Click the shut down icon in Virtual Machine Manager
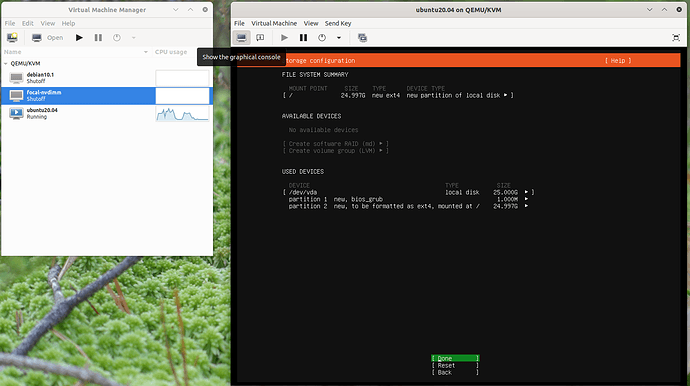This screenshot has width=690, height=386. pyautogui.click(x=117, y=37)
